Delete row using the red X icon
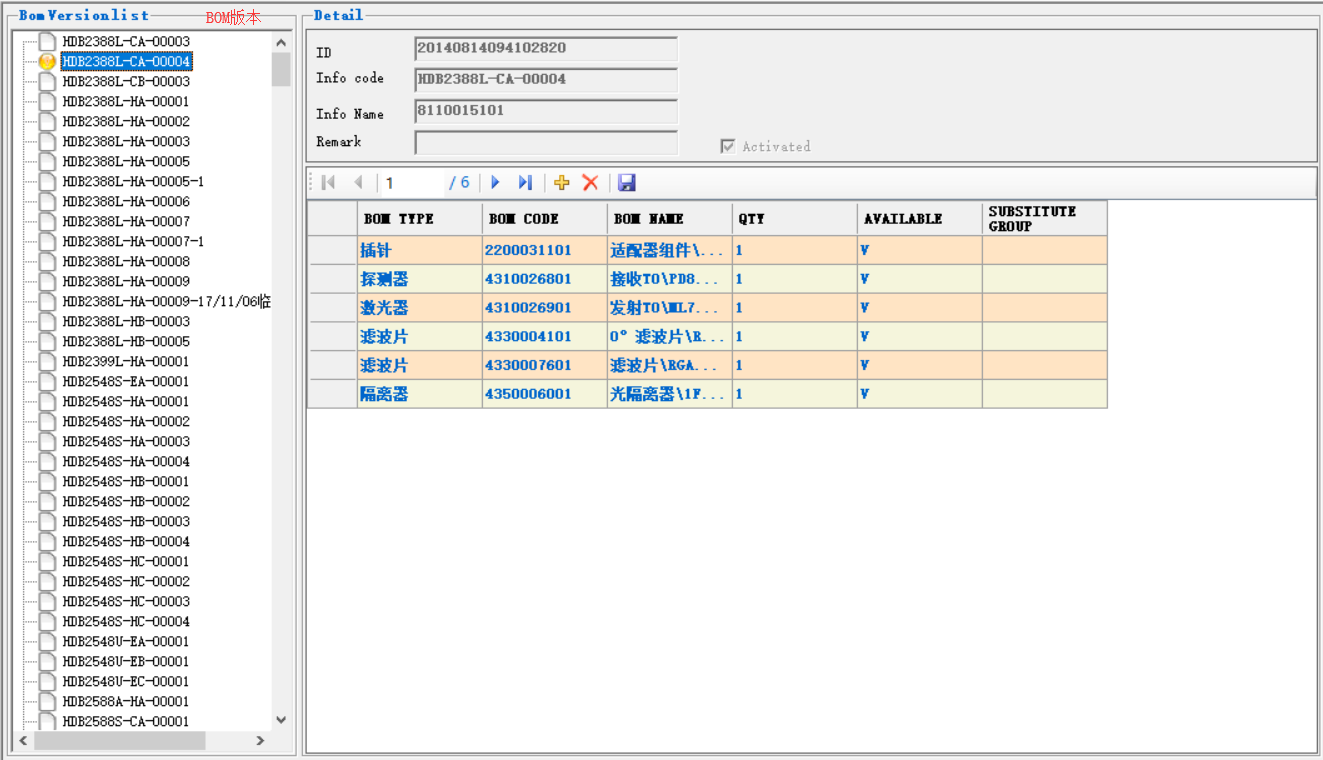The height and width of the screenshot is (760, 1323). point(590,182)
